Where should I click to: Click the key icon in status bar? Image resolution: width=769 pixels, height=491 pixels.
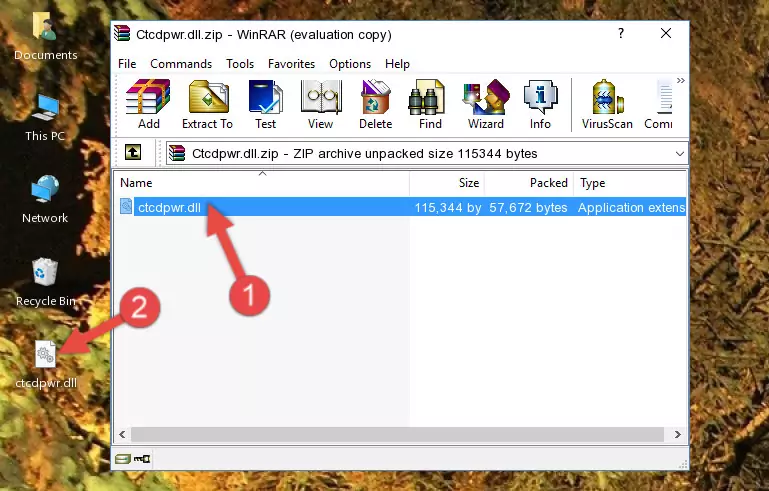point(142,459)
